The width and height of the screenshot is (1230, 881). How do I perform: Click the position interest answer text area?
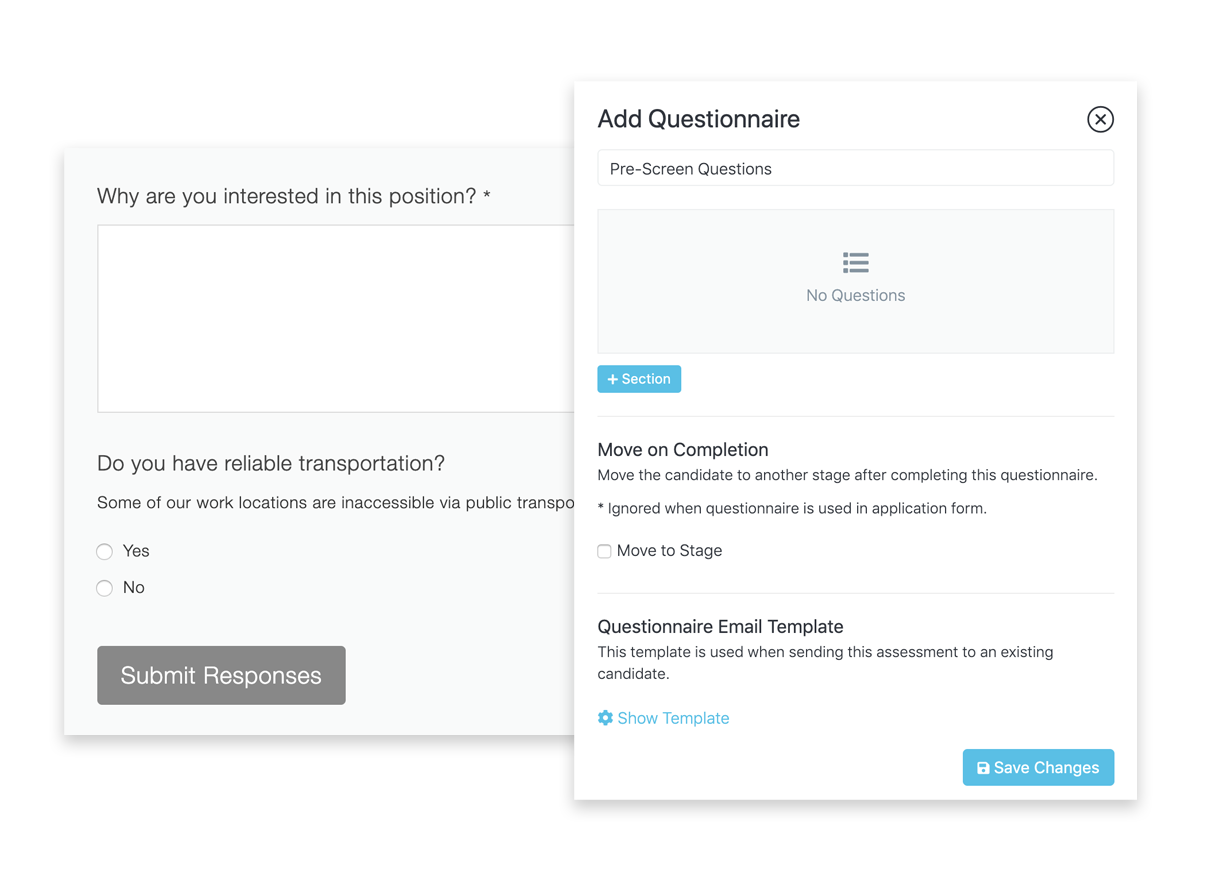336,318
